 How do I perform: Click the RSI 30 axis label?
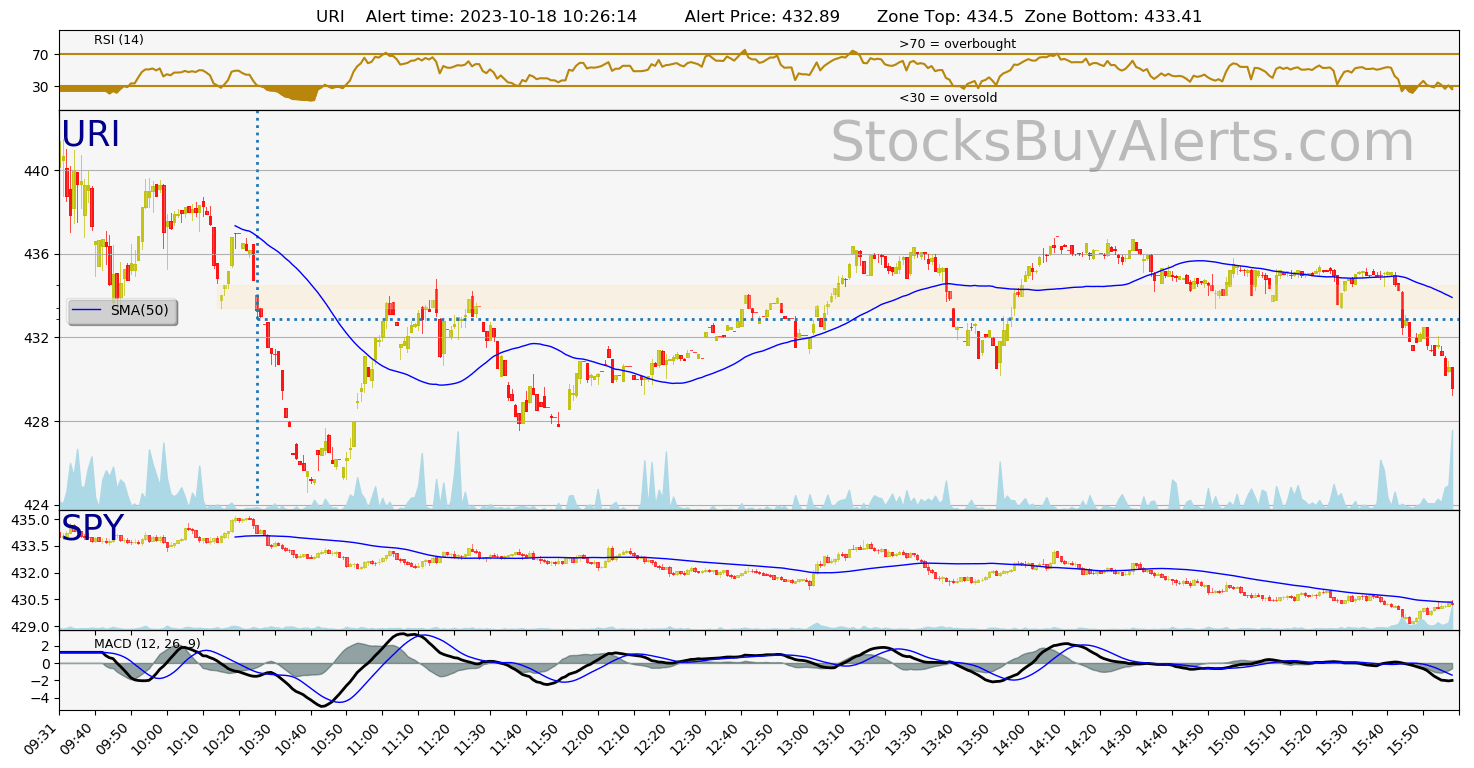(41, 86)
